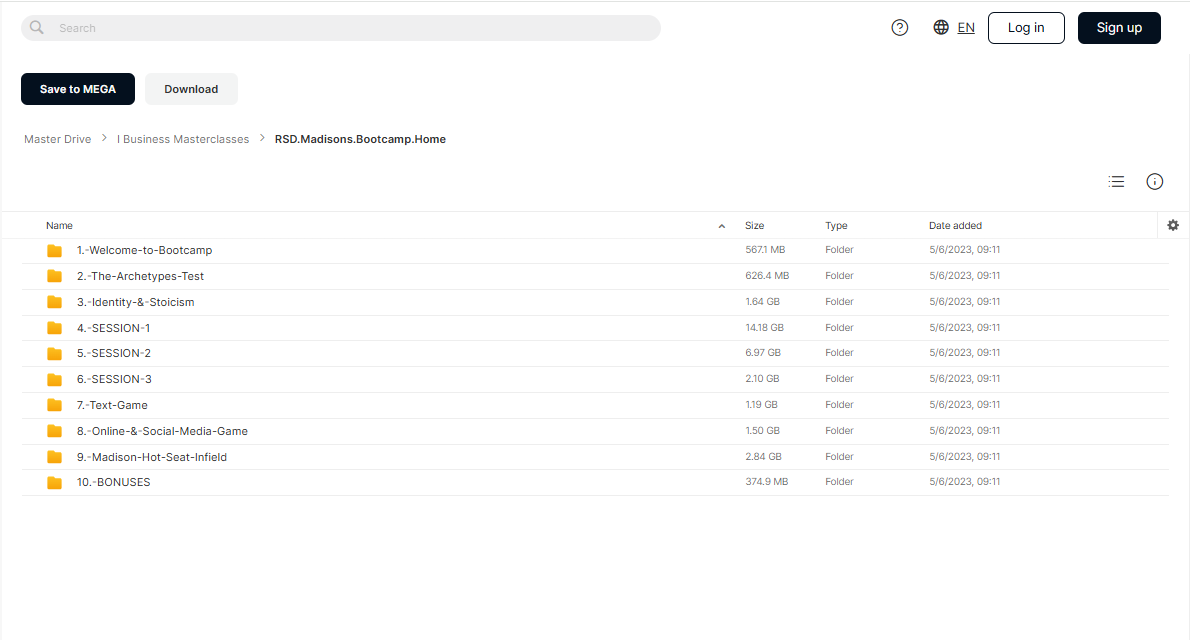
Task: Open the help question mark icon
Action: click(x=899, y=28)
